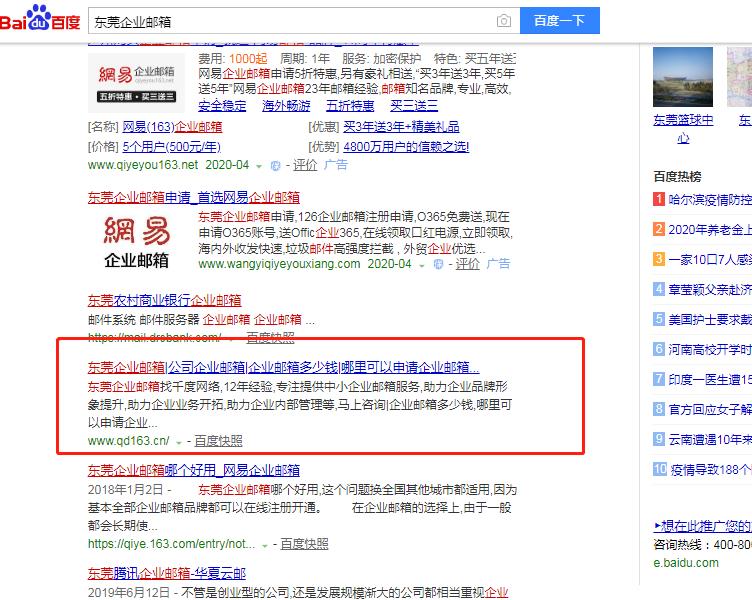Screen dimensions: 752x600
Task: Open the 网易企业邮箱 五折特惠 ad thumbnail
Action: (137, 82)
